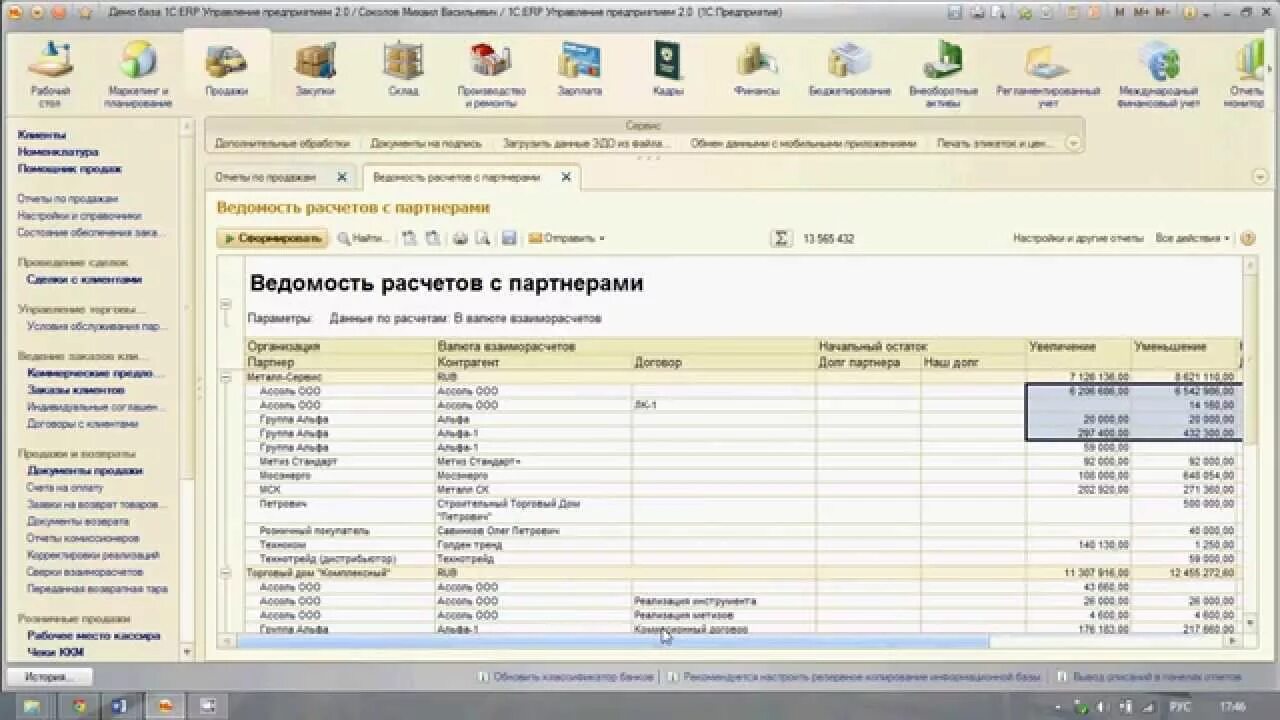Click the print icon in the report toolbar
1280x720 pixels.
[x=461, y=238]
